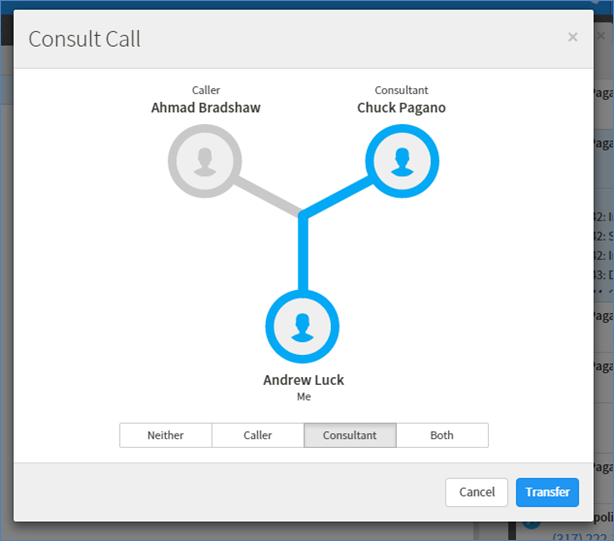Select the Neither option in button group
This screenshot has width=614, height=541.
[x=166, y=435]
